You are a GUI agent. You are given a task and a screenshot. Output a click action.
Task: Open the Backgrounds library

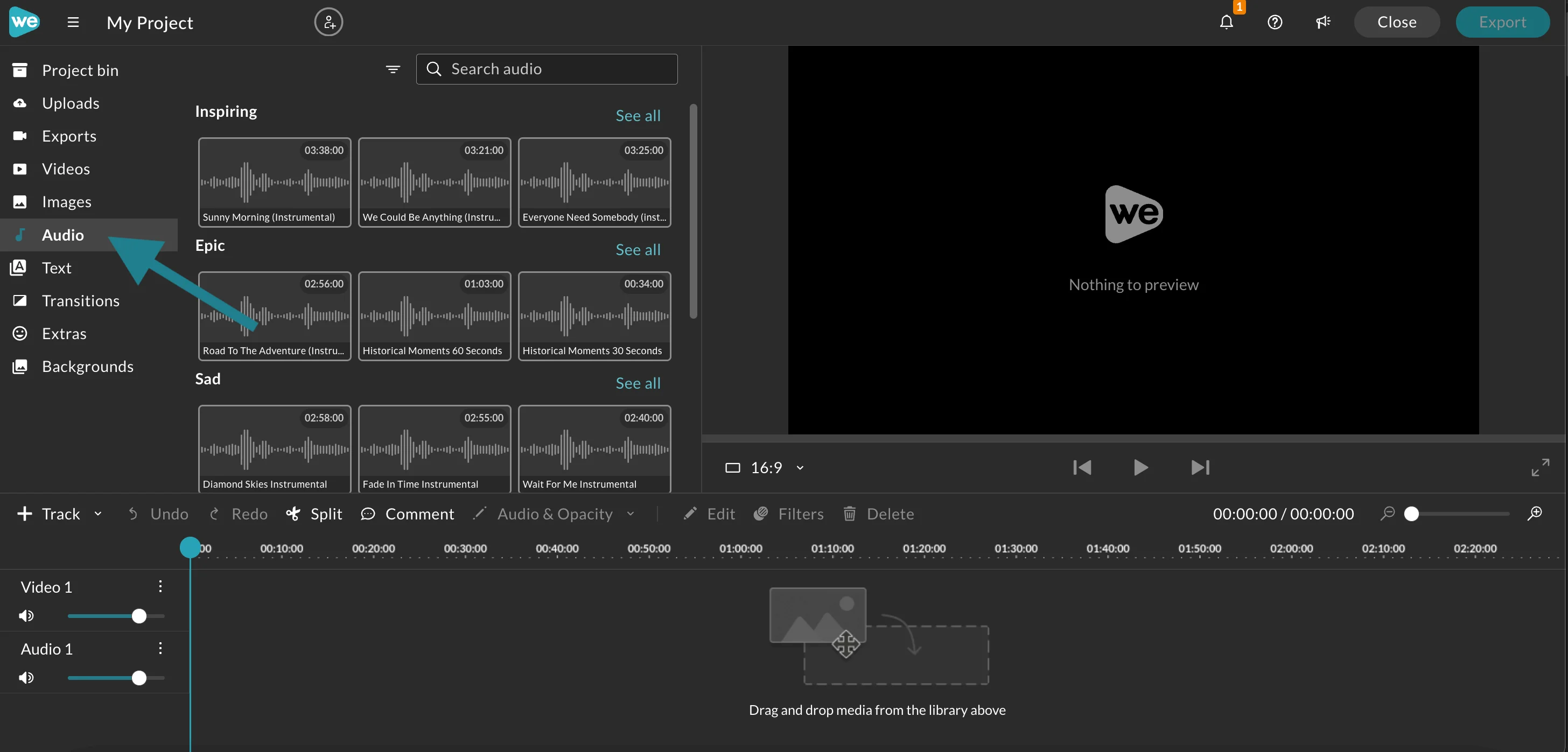pyautogui.click(x=88, y=366)
